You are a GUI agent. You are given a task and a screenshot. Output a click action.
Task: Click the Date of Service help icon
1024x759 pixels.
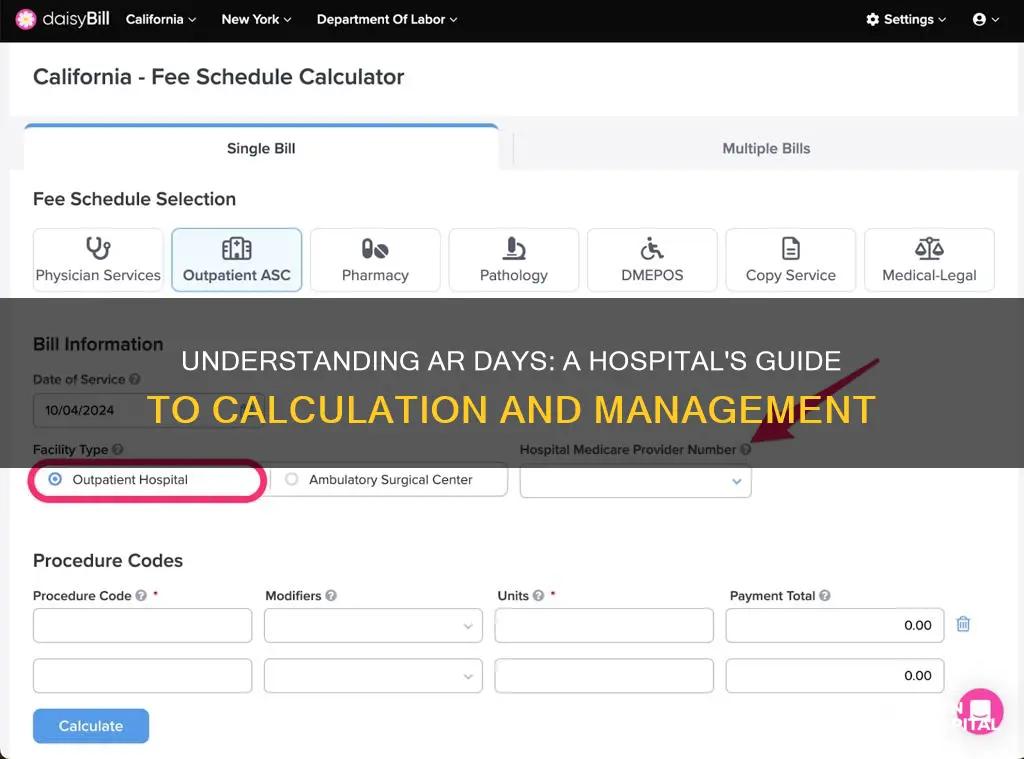tap(135, 379)
